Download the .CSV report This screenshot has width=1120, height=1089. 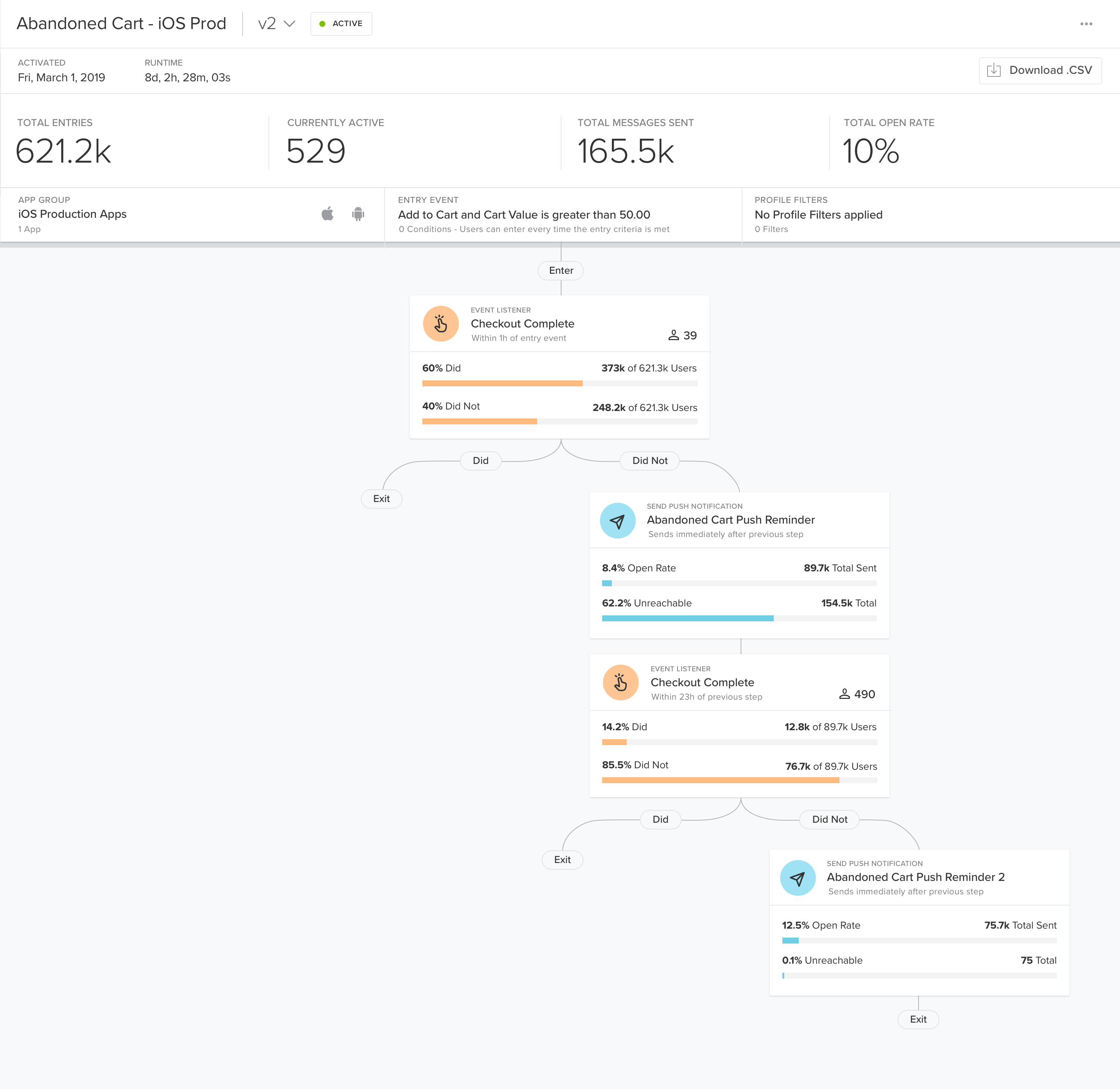point(1040,70)
